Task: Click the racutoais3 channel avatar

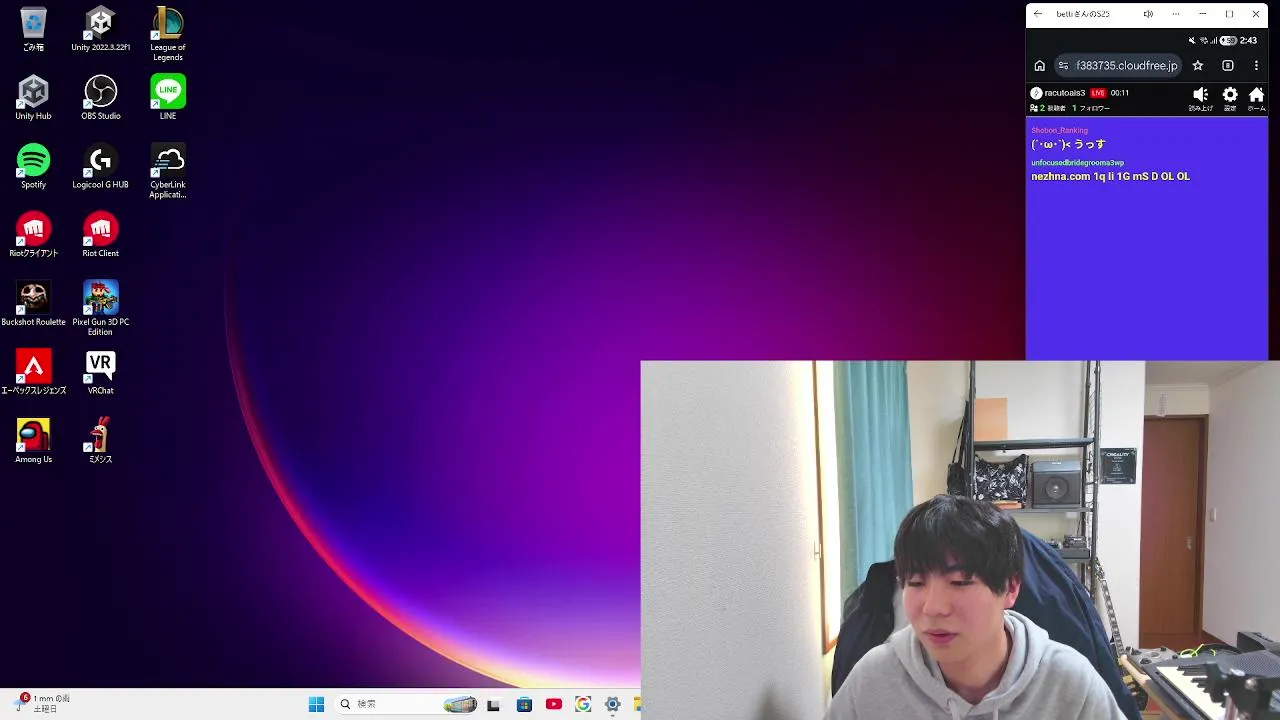Action: (x=1037, y=93)
